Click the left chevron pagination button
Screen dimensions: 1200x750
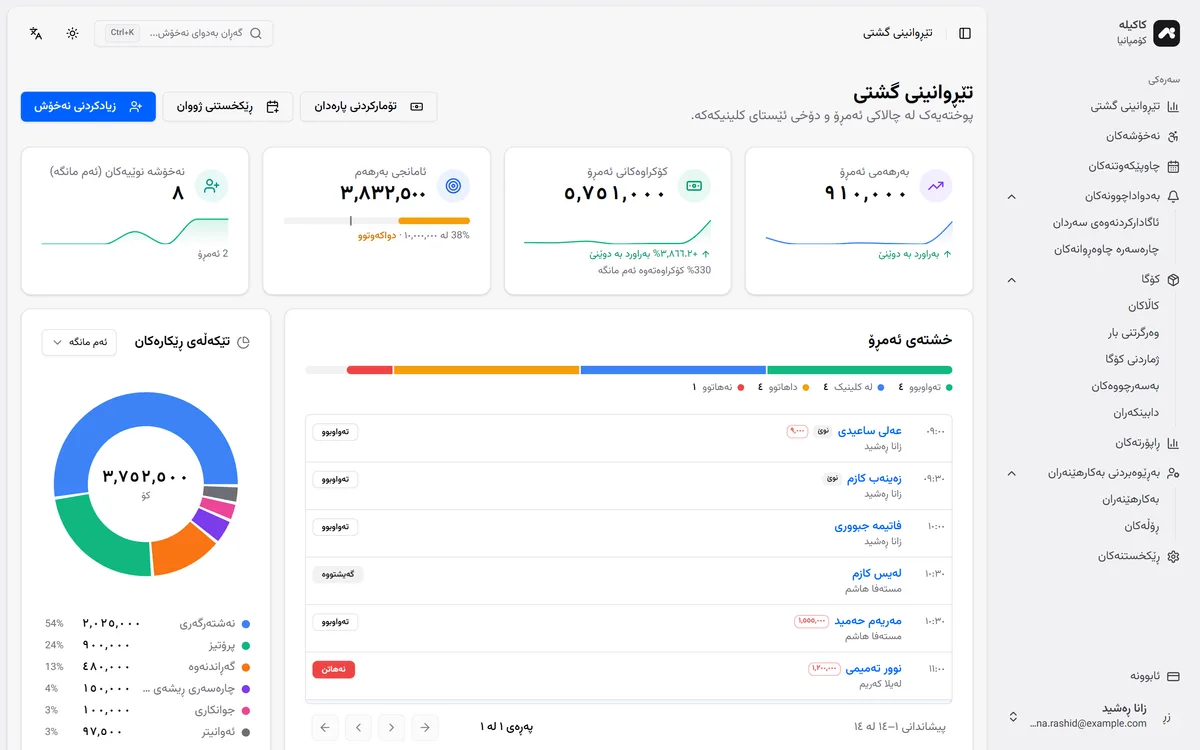coord(359,727)
